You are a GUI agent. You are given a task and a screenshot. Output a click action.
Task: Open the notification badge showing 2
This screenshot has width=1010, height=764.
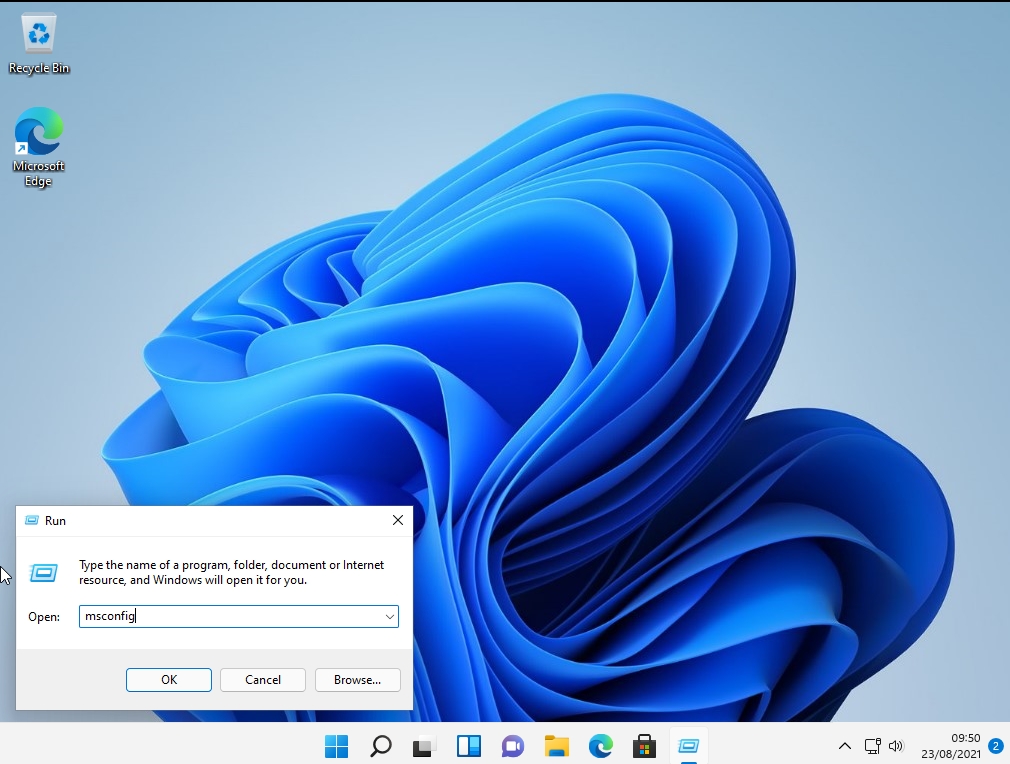click(x=995, y=746)
